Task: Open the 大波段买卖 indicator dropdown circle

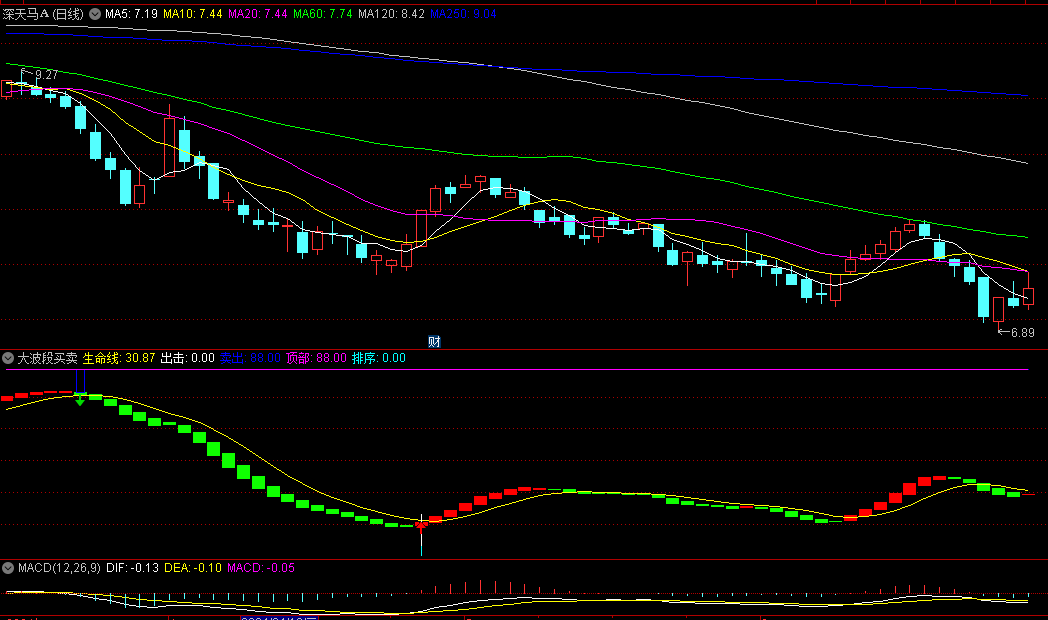Action: 8,358
